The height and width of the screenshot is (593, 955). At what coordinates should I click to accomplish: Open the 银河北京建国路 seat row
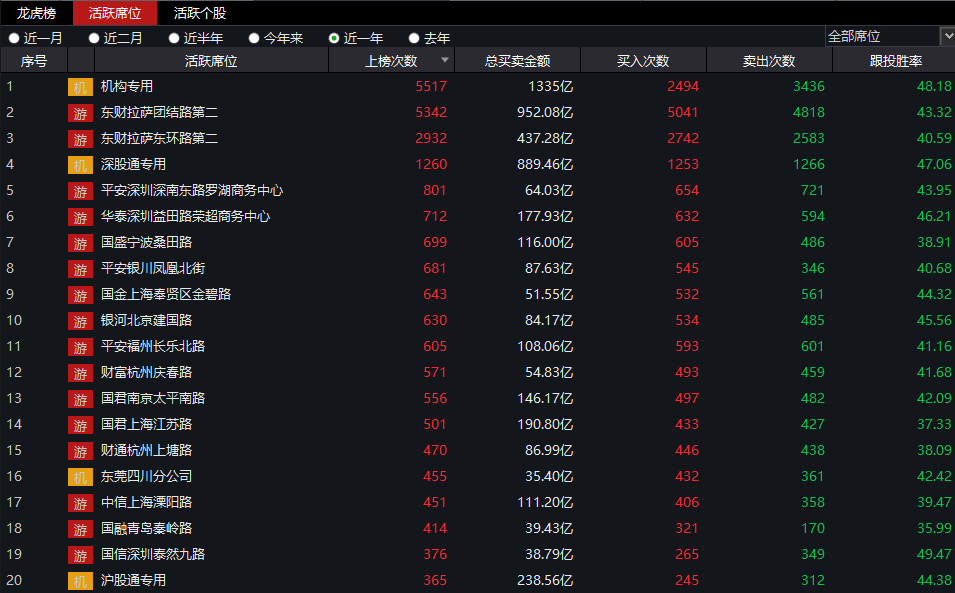478,320
